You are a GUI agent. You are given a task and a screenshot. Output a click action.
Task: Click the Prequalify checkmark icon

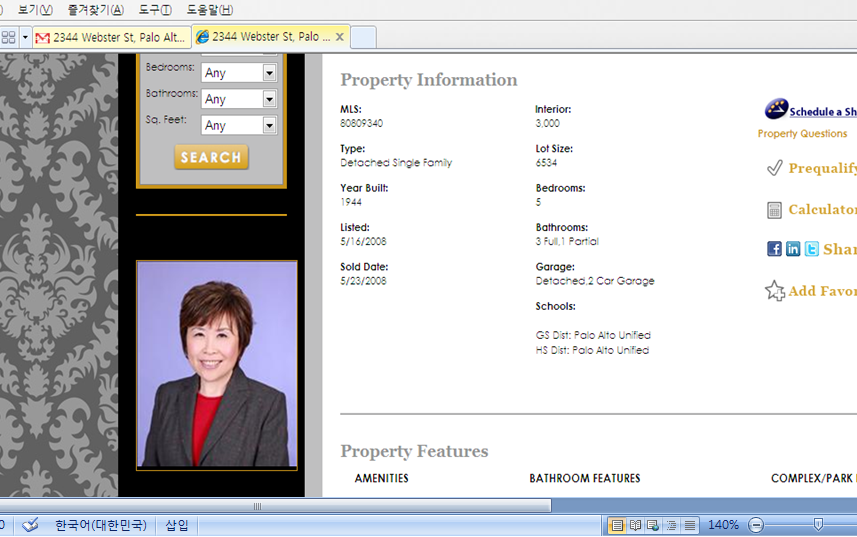click(774, 168)
